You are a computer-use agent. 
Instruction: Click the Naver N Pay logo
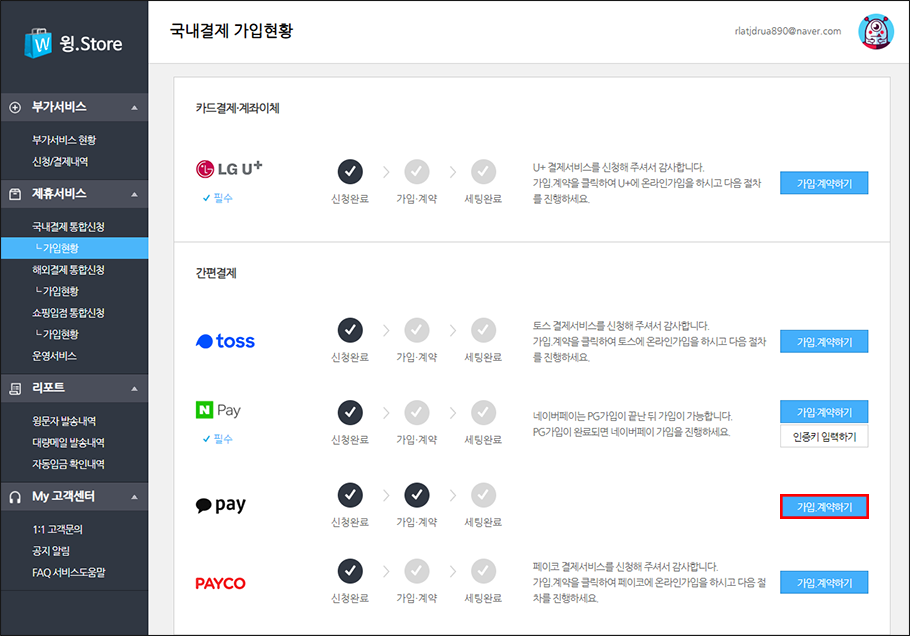click(218, 410)
